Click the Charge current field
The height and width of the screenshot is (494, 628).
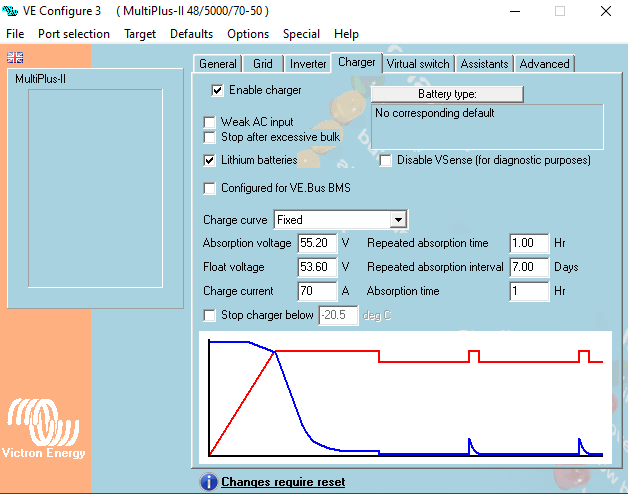pos(317,291)
